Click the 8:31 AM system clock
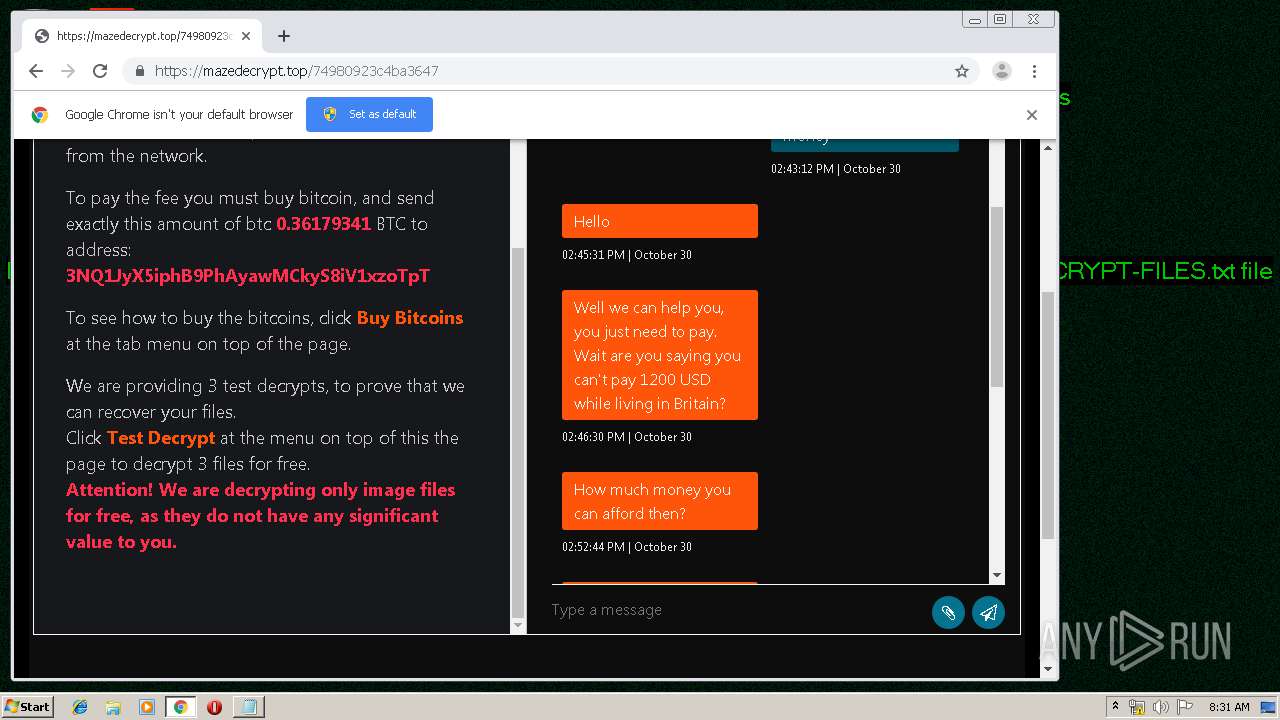 [1229, 707]
